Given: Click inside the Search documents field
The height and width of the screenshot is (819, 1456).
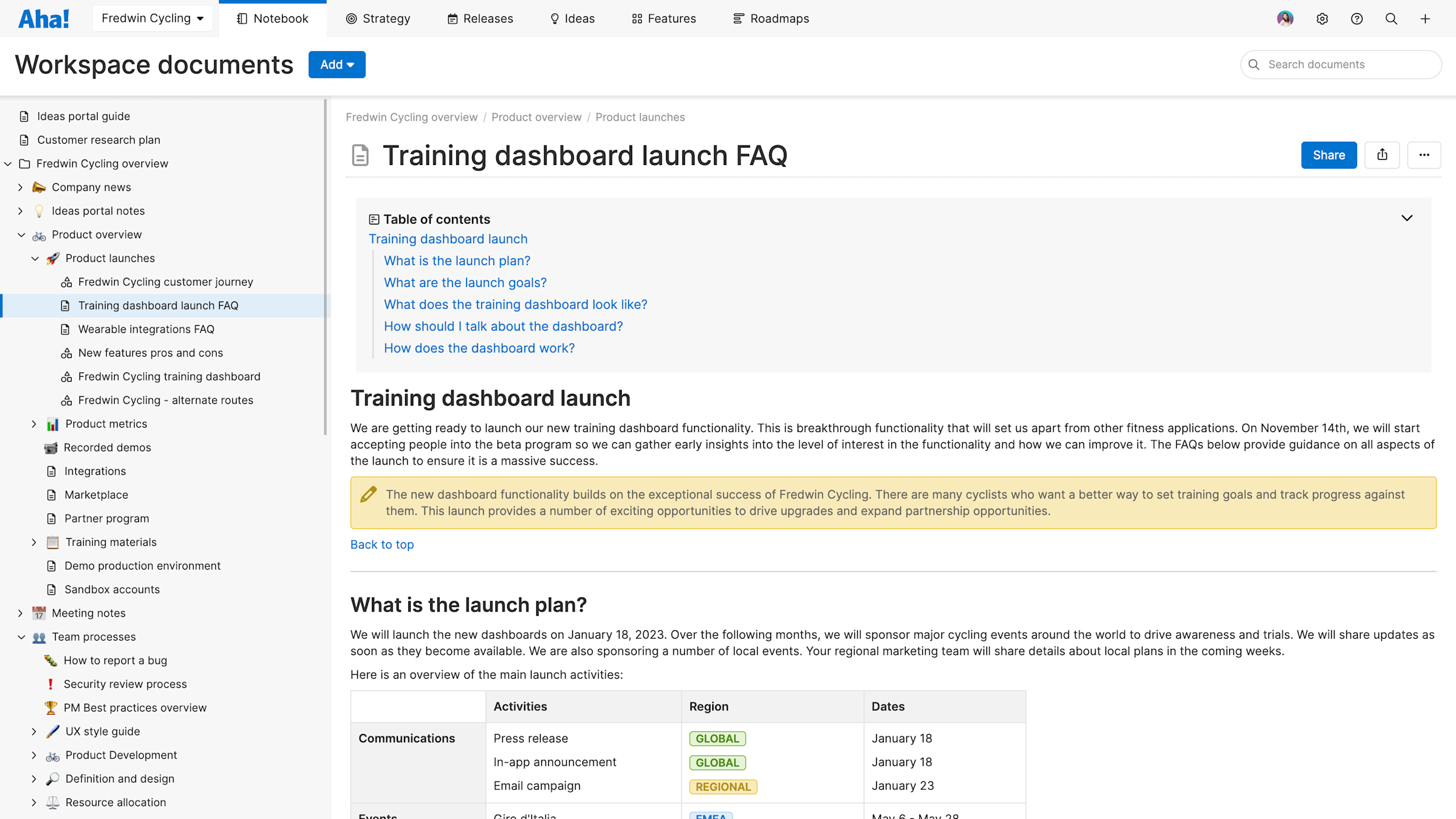Looking at the screenshot, I should coord(1341,64).
